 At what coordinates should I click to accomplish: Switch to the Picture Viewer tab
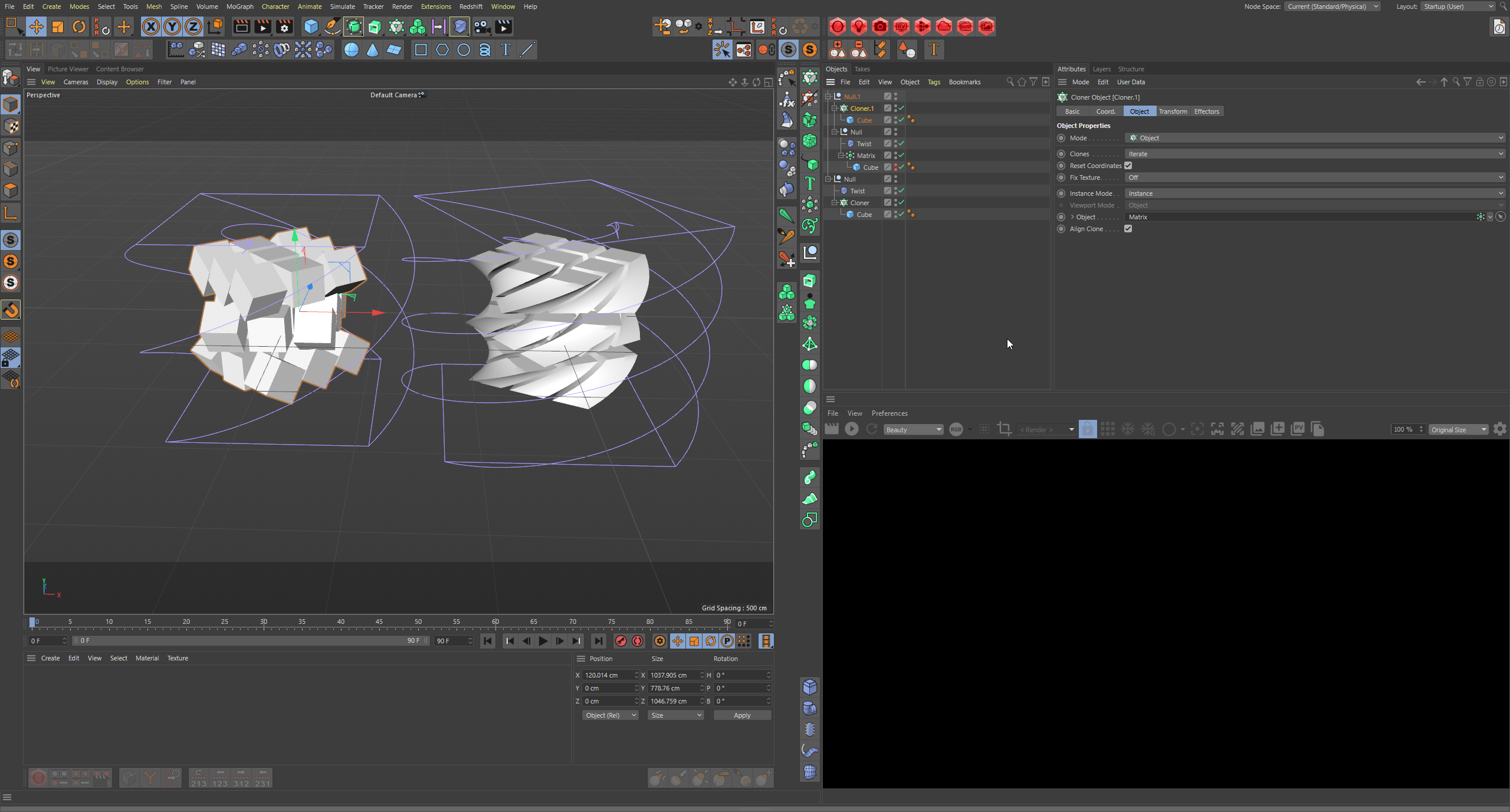pyautogui.click(x=68, y=69)
